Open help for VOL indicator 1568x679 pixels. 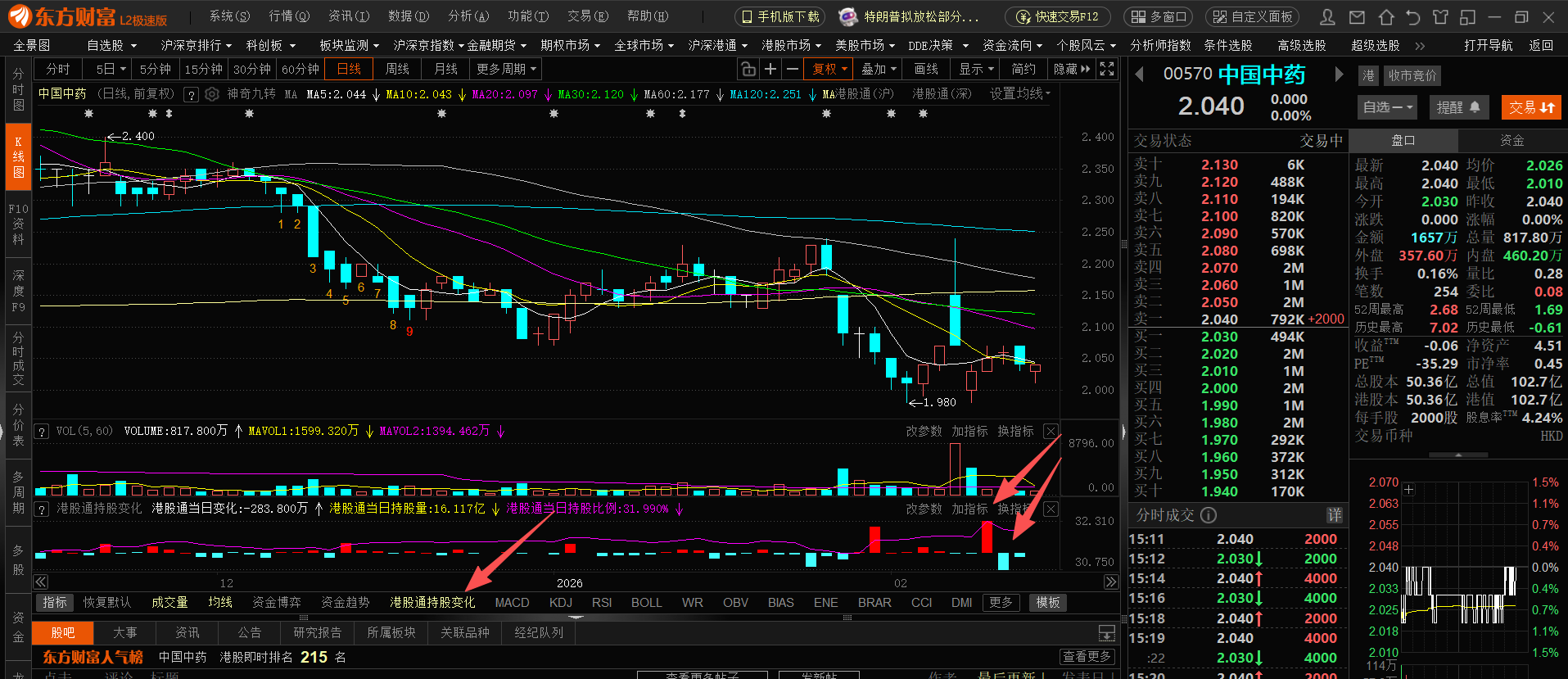(x=41, y=431)
